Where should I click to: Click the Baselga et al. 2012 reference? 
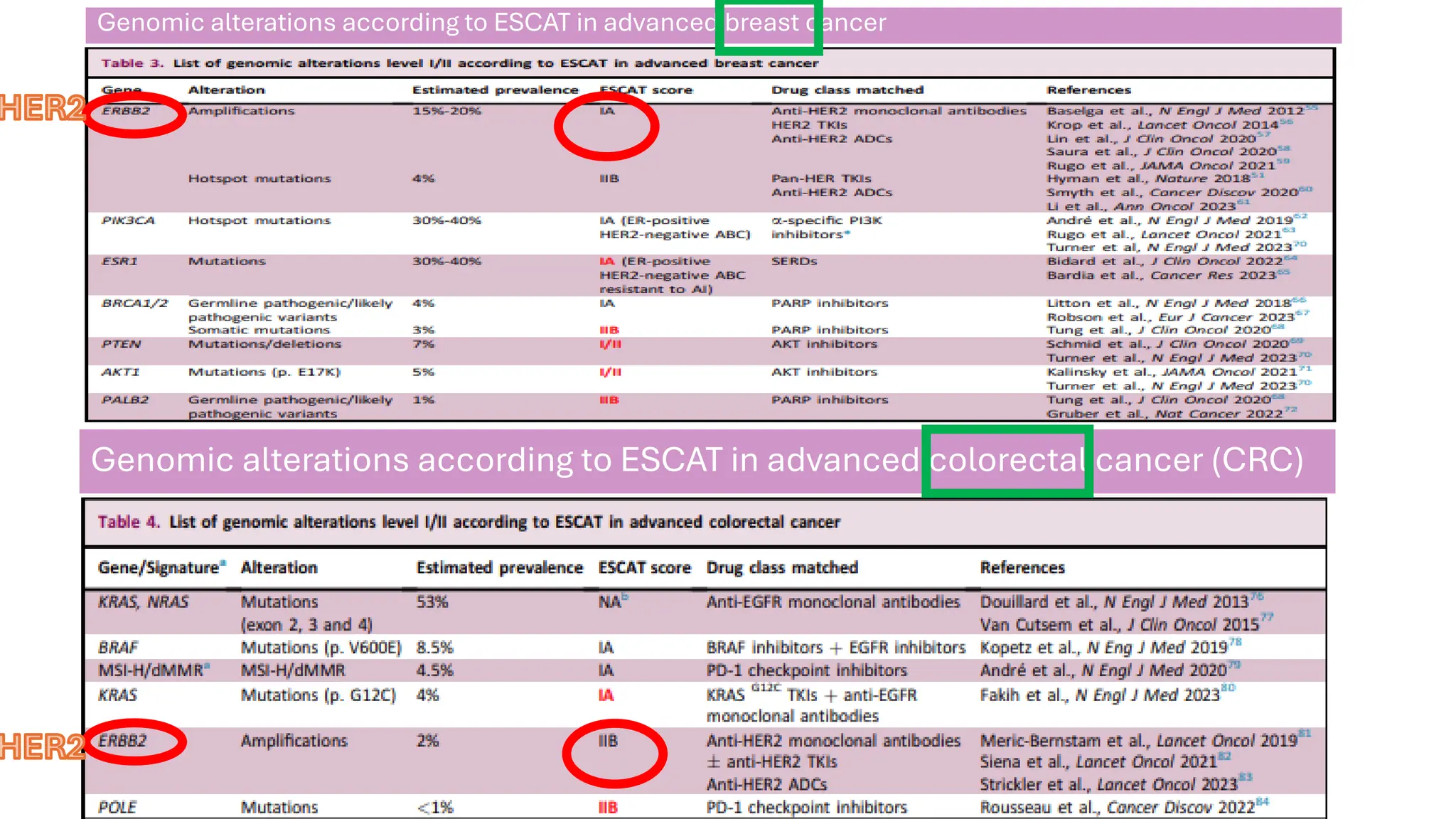1182,111
